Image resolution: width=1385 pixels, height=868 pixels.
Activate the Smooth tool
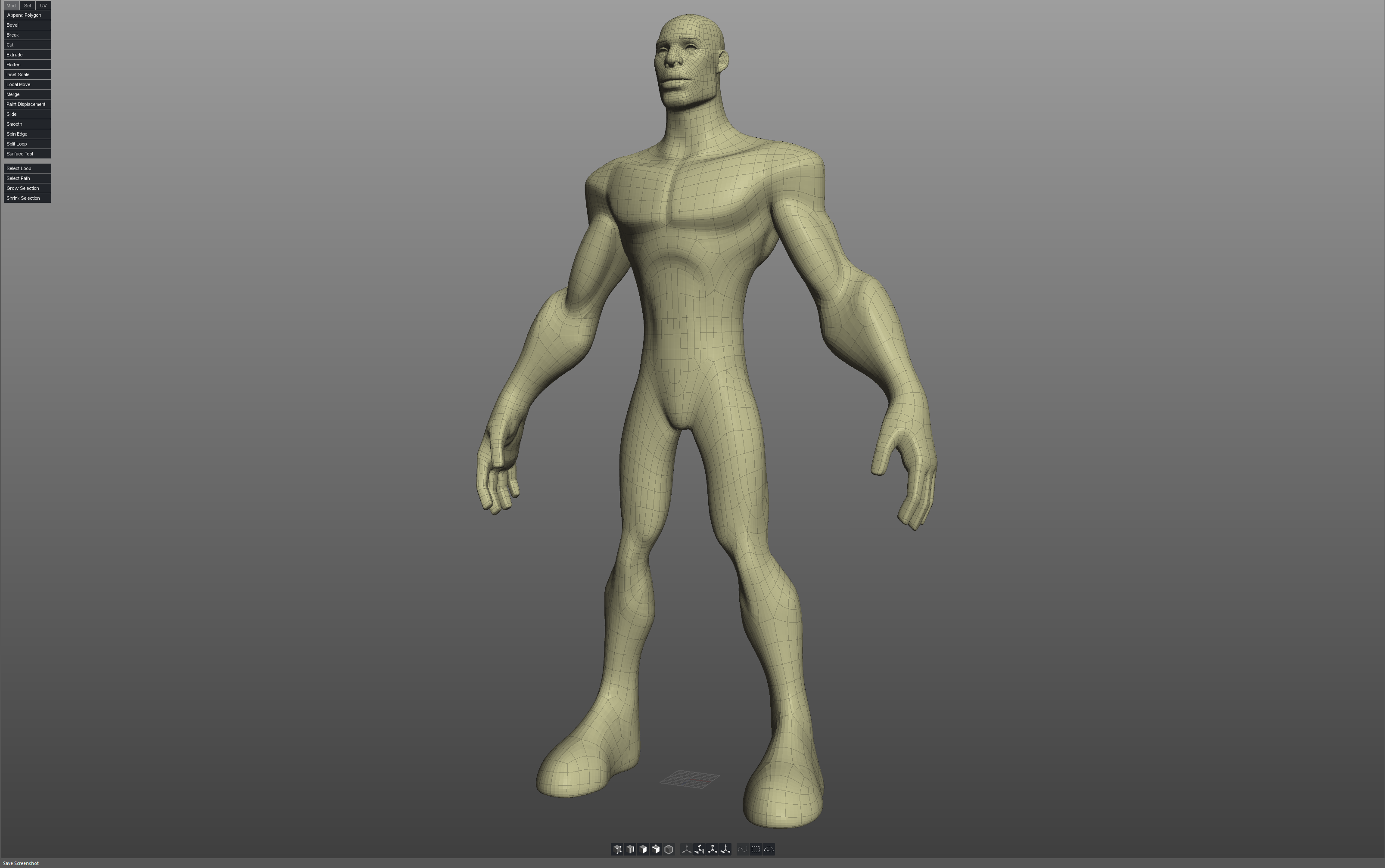pyautogui.click(x=27, y=124)
